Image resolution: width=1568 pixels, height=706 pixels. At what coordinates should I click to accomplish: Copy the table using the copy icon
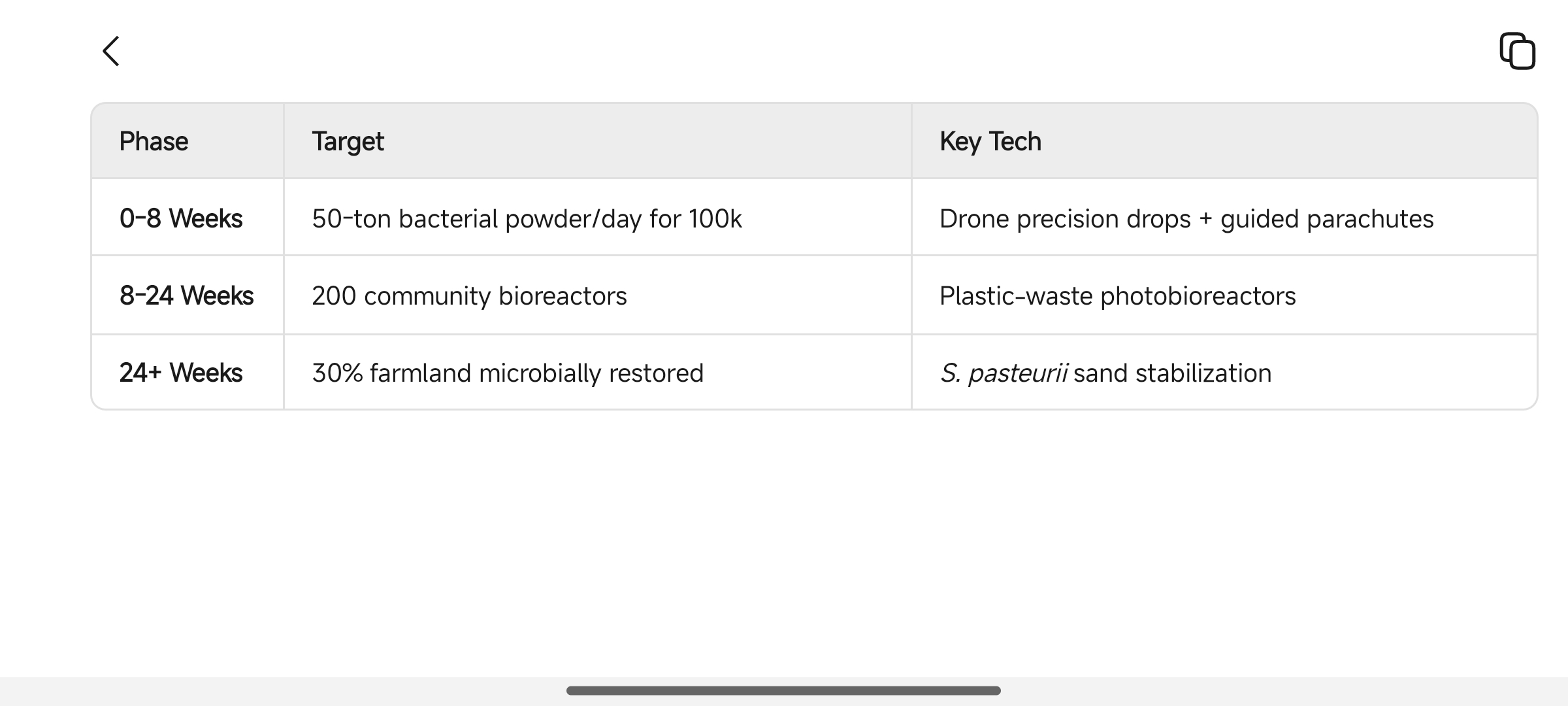(1517, 51)
